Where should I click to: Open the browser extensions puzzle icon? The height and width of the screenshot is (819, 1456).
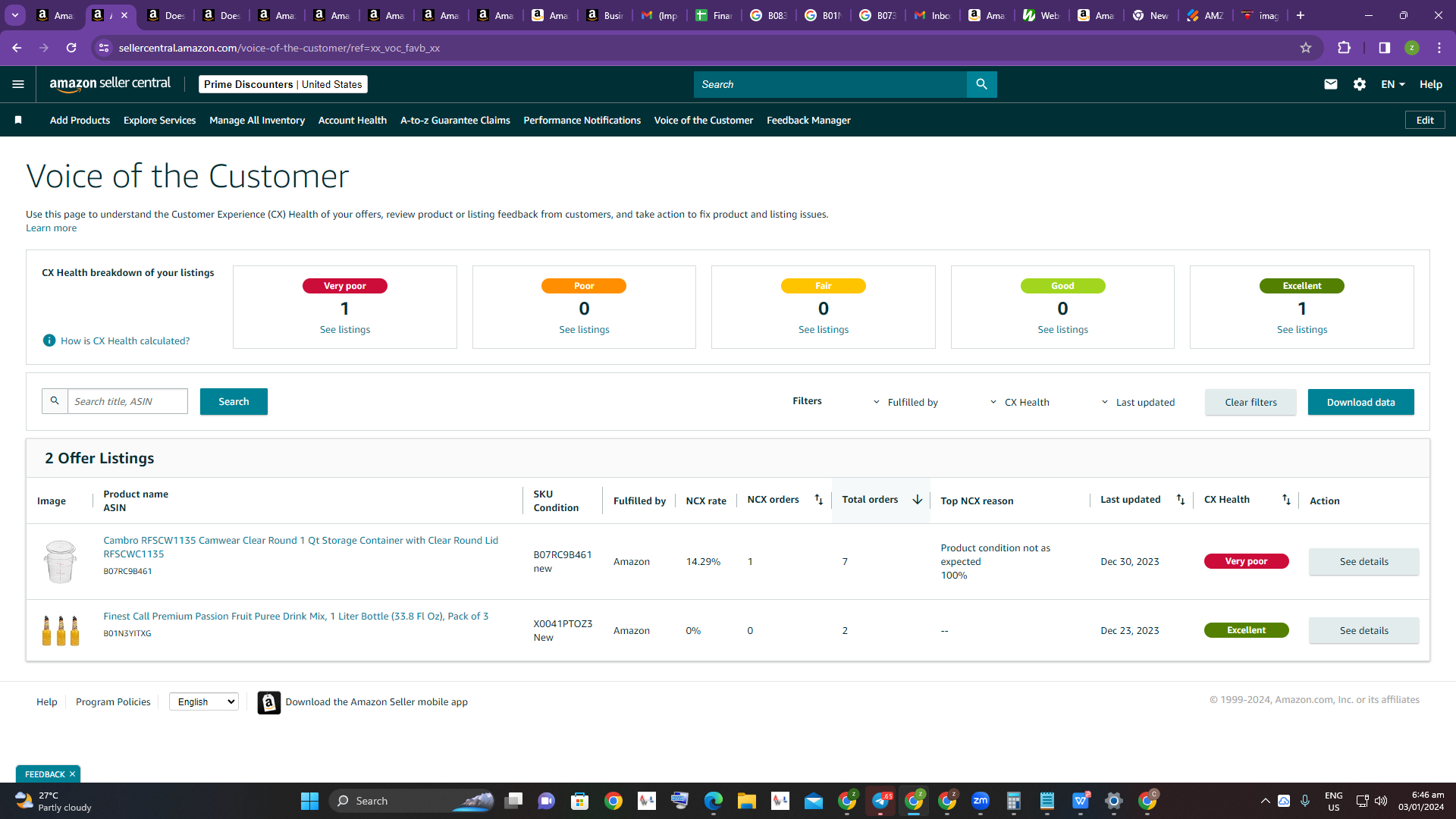(x=1344, y=48)
